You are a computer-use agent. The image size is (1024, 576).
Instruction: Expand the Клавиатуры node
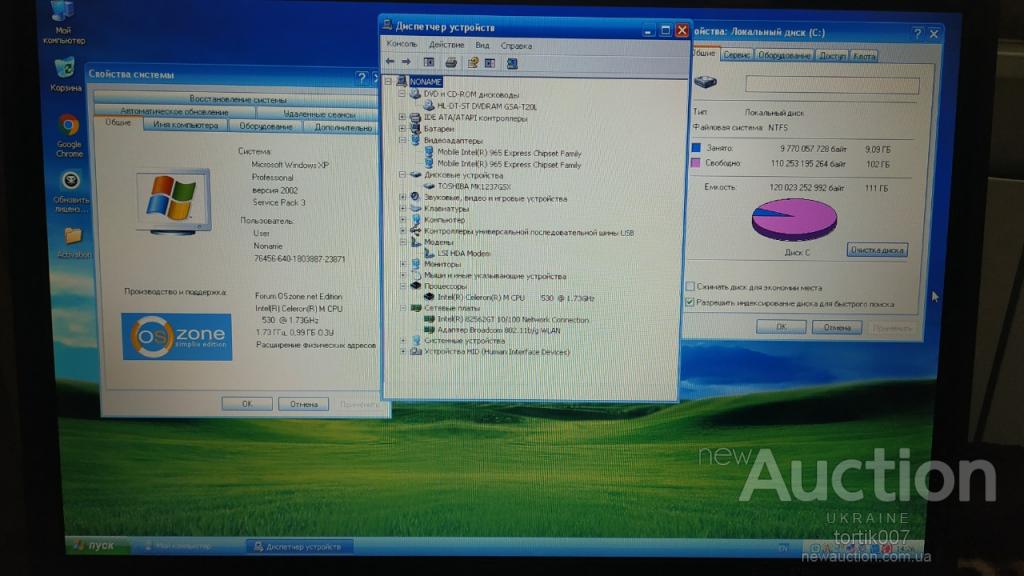coord(402,209)
